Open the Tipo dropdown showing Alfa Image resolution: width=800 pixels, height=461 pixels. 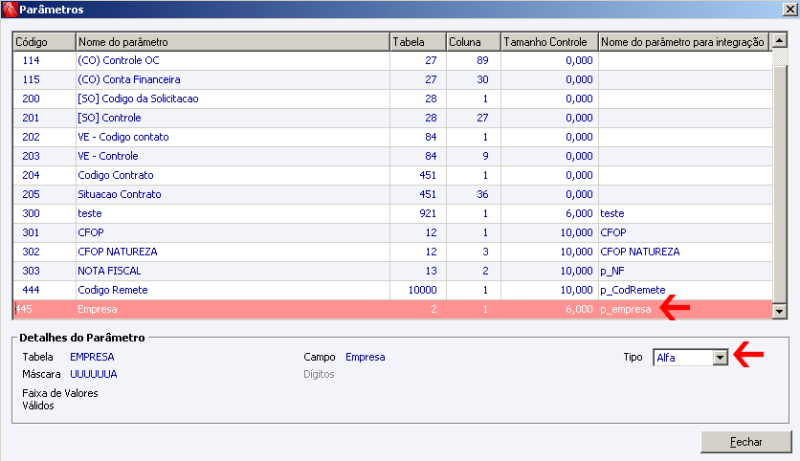720,357
